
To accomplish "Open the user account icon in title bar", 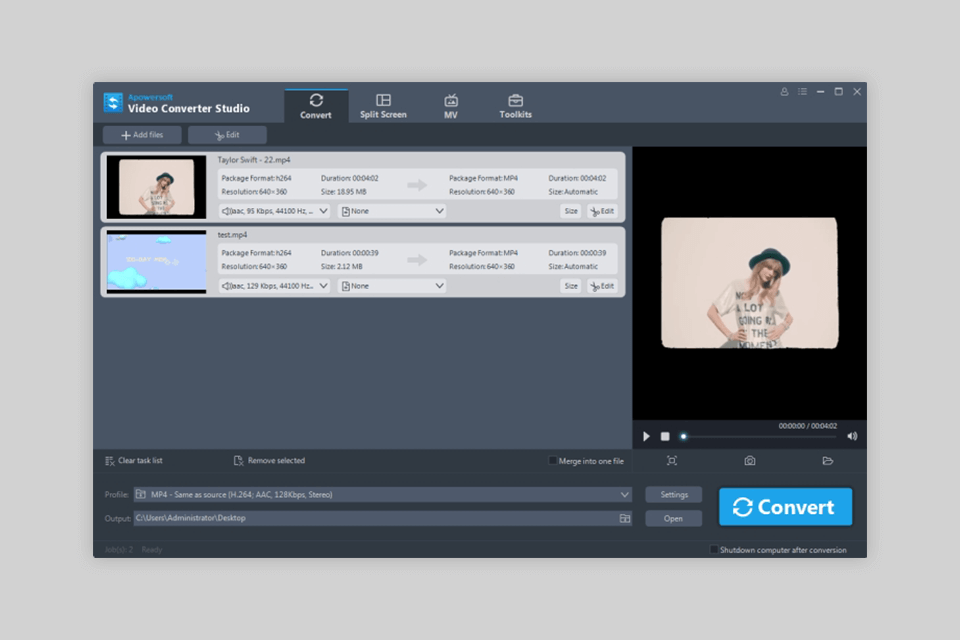I will tap(784, 92).
